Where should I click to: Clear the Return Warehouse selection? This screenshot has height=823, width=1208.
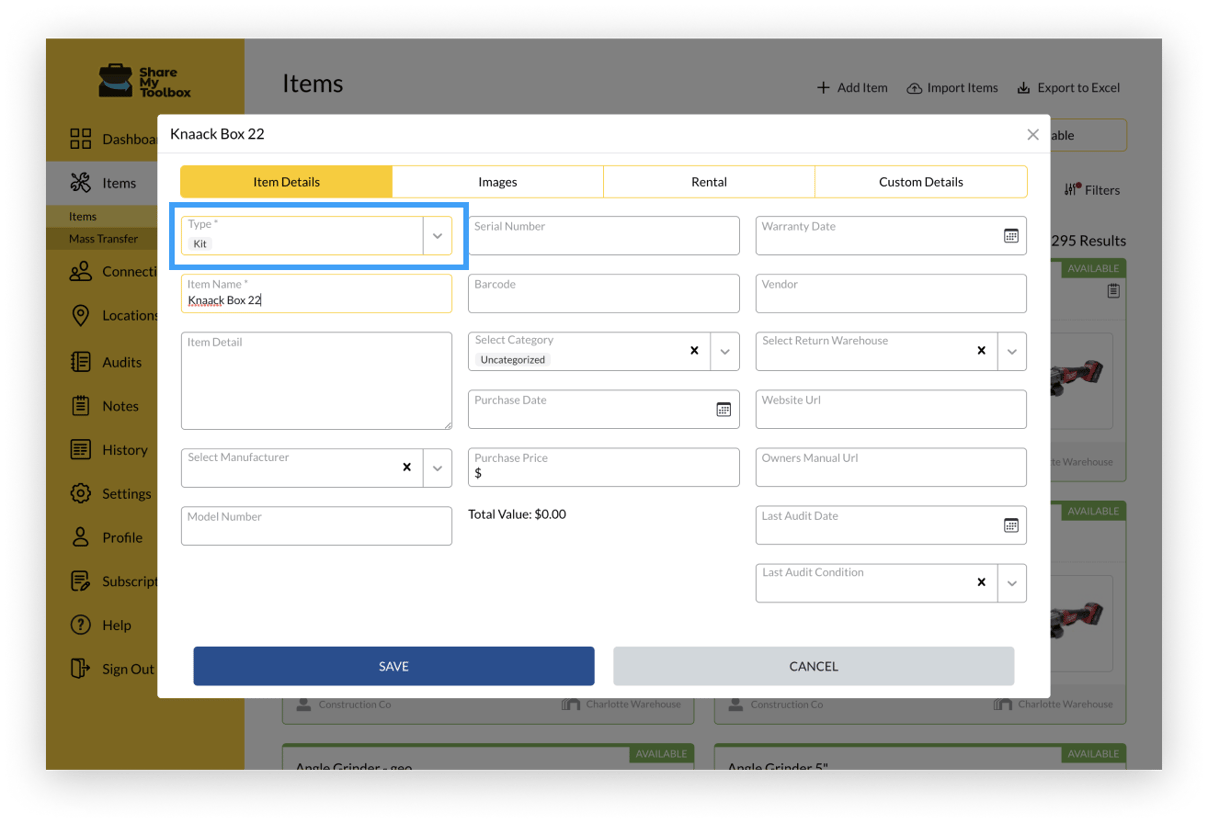click(x=981, y=351)
